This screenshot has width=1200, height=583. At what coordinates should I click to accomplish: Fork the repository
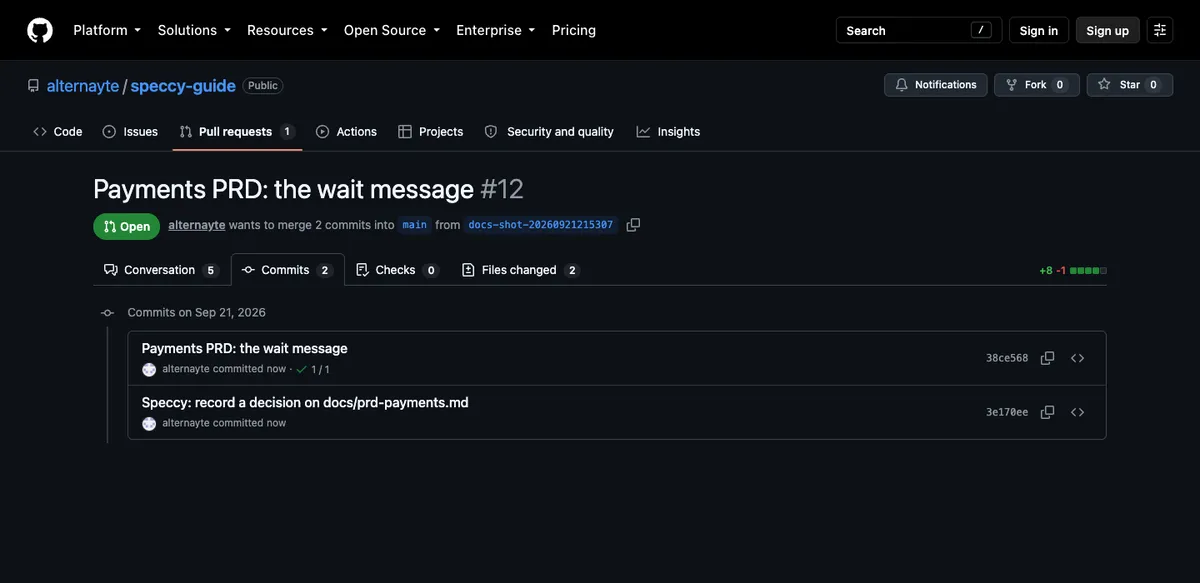1037,85
